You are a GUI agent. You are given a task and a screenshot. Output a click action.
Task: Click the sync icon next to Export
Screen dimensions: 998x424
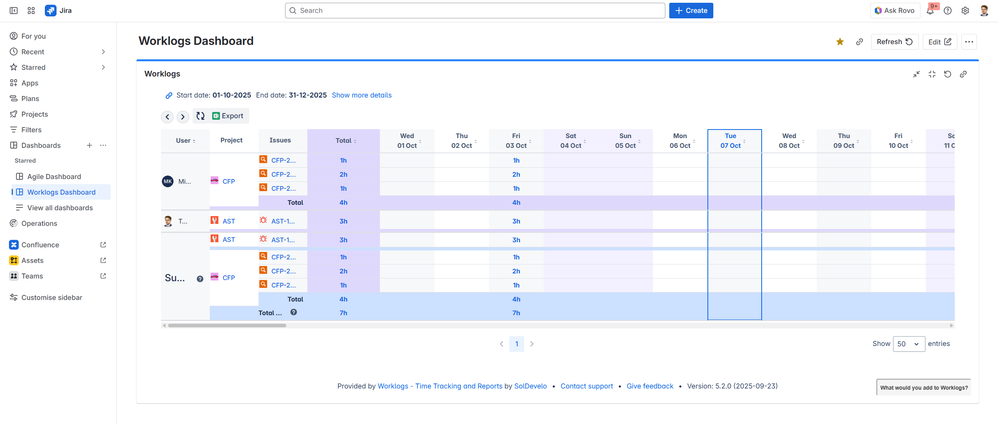point(200,116)
